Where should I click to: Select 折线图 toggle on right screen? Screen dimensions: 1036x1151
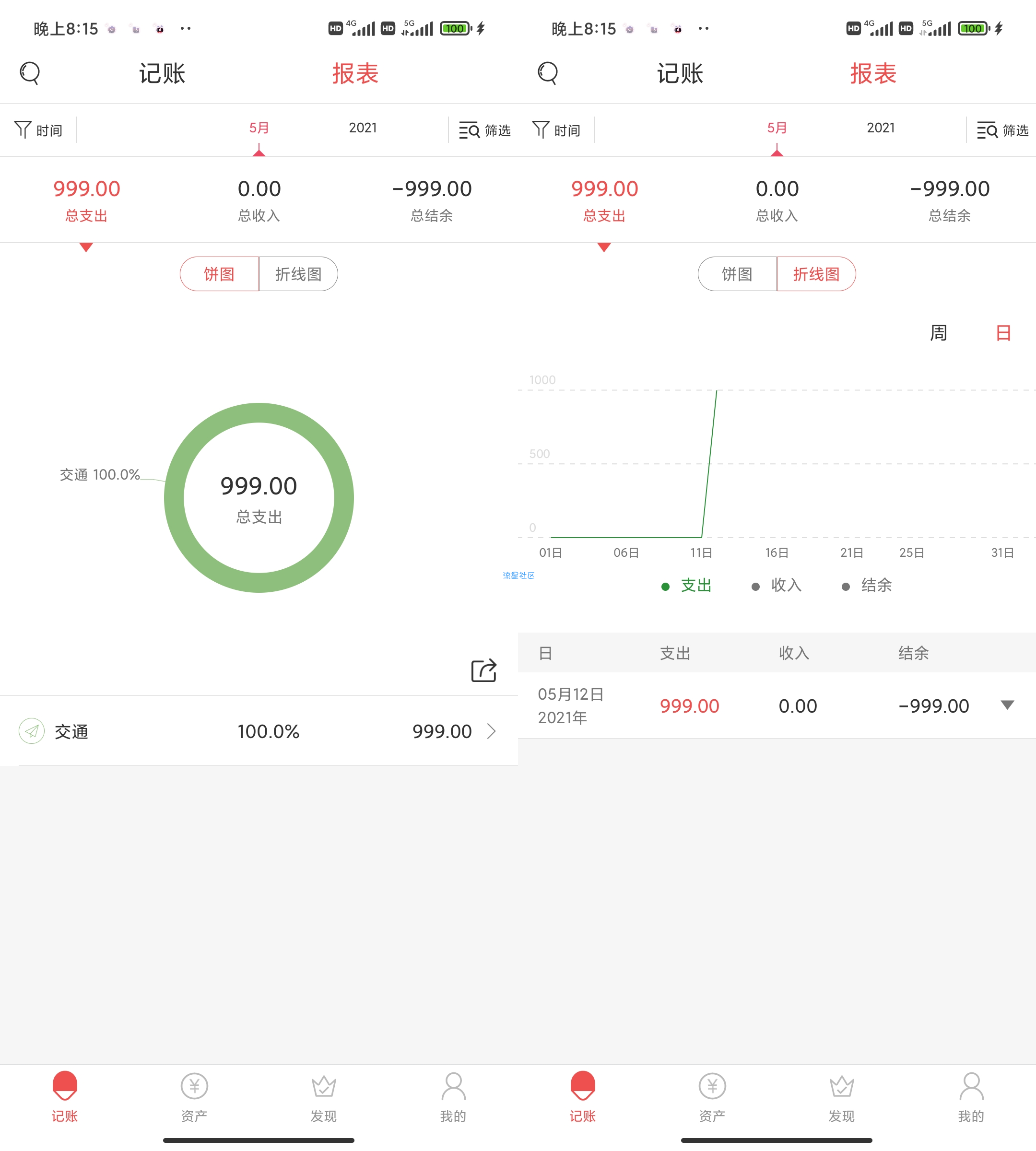pos(816,274)
